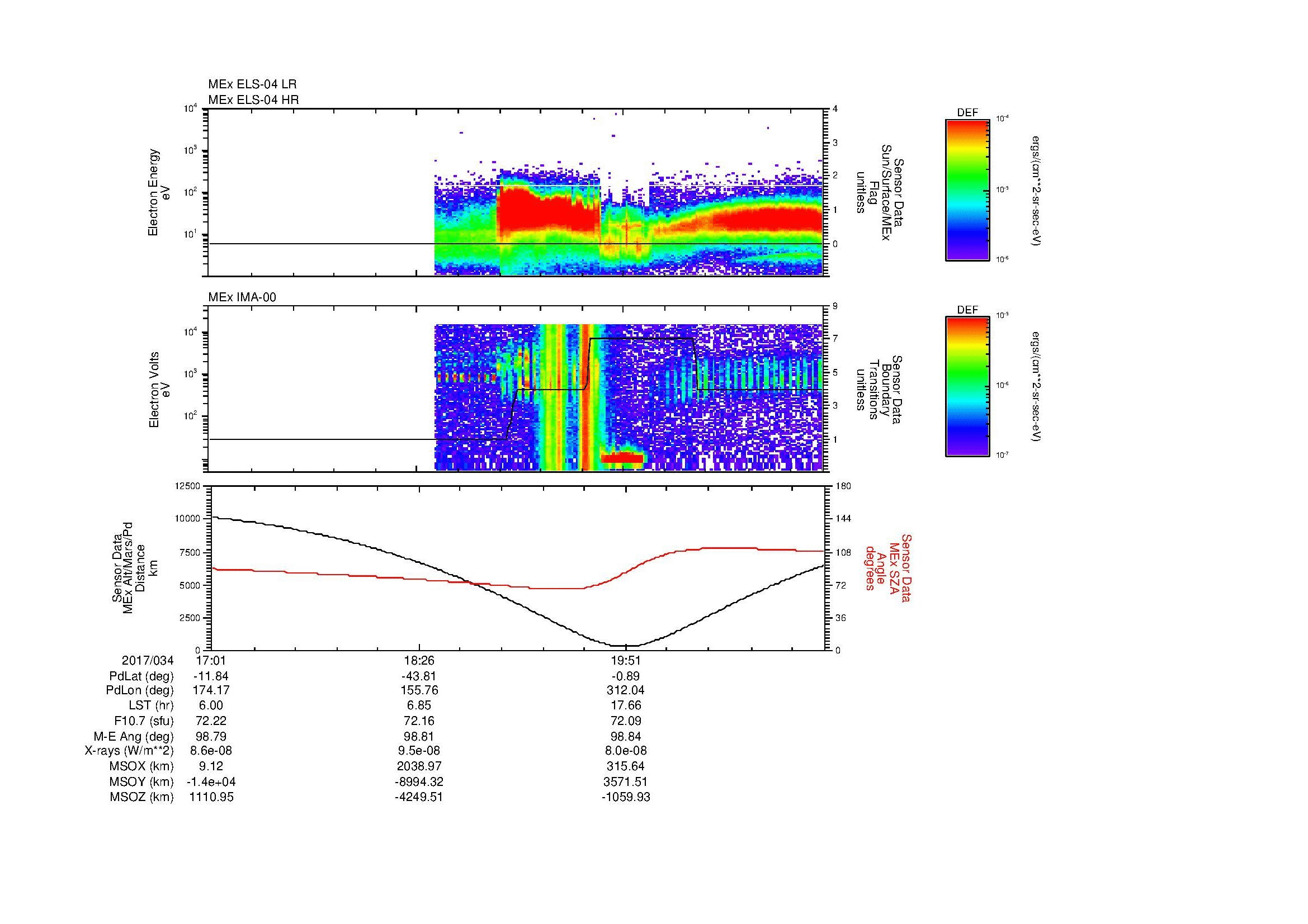
Task: Click the 'F10.7 (sfu)' row label
Action: point(144,721)
